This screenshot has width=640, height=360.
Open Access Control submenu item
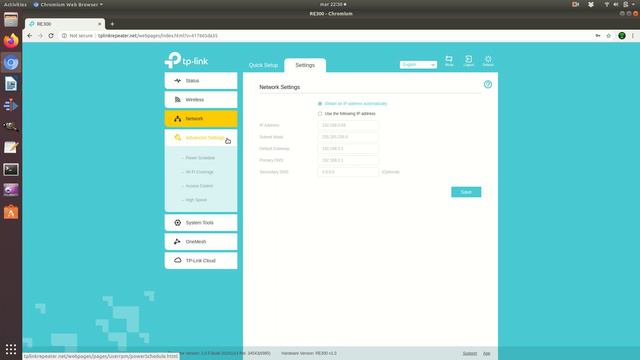(199, 186)
